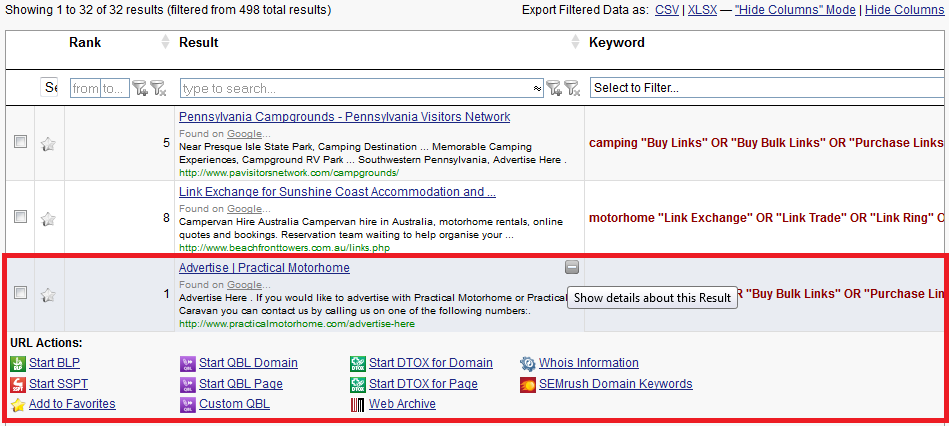The height and width of the screenshot is (426, 949).
Task: Click SEMrush Domain Keywords link
Action: pyautogui.click(x=616, y=384)
